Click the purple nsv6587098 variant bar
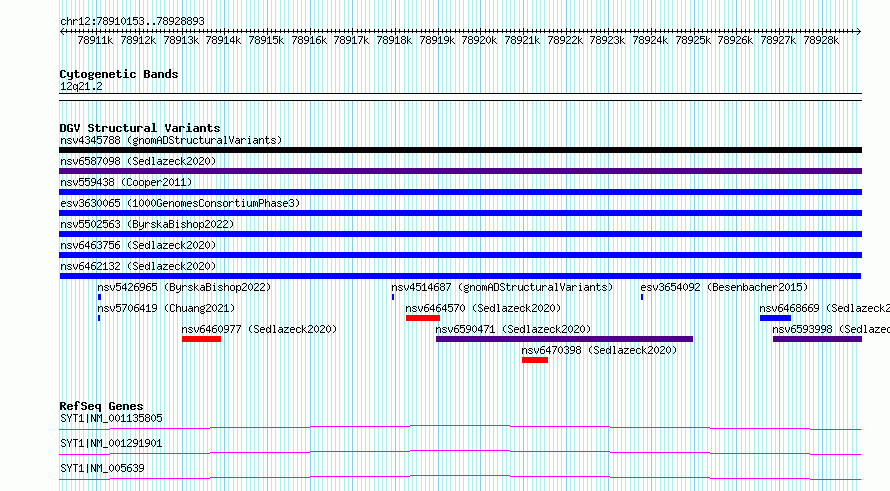Image resolution: width=890 pixels, height=491 pixels. [x=460, y=171]
